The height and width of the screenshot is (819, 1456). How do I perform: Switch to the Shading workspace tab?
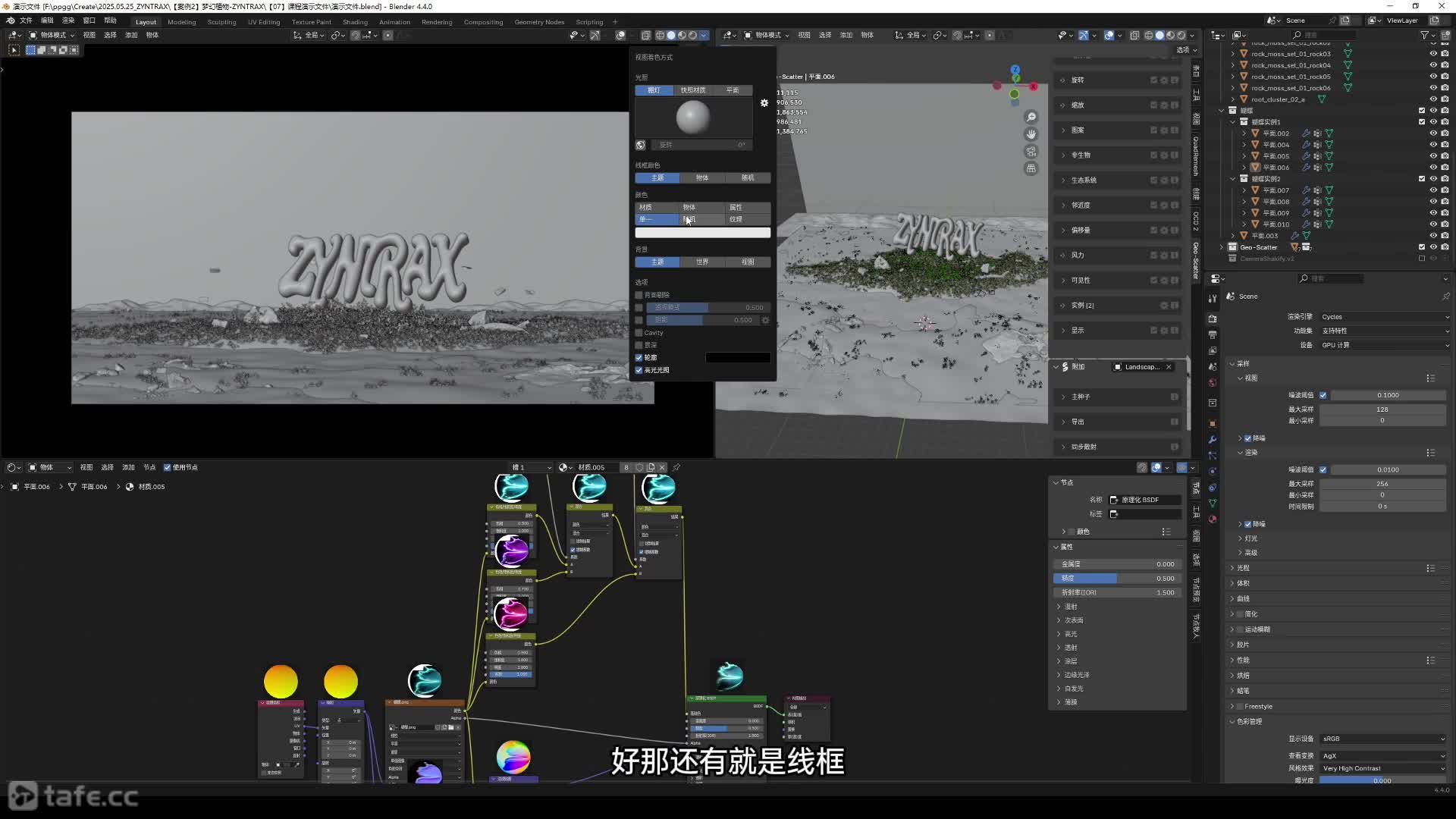point(355,22)
